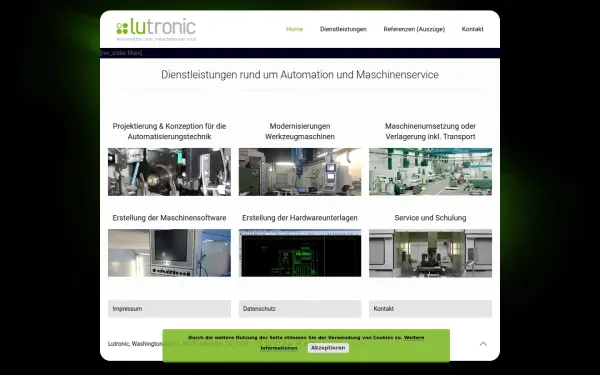600x375 pixels.
Task: Click the Lutronic, Washington address text
Action: coord(135,344)
